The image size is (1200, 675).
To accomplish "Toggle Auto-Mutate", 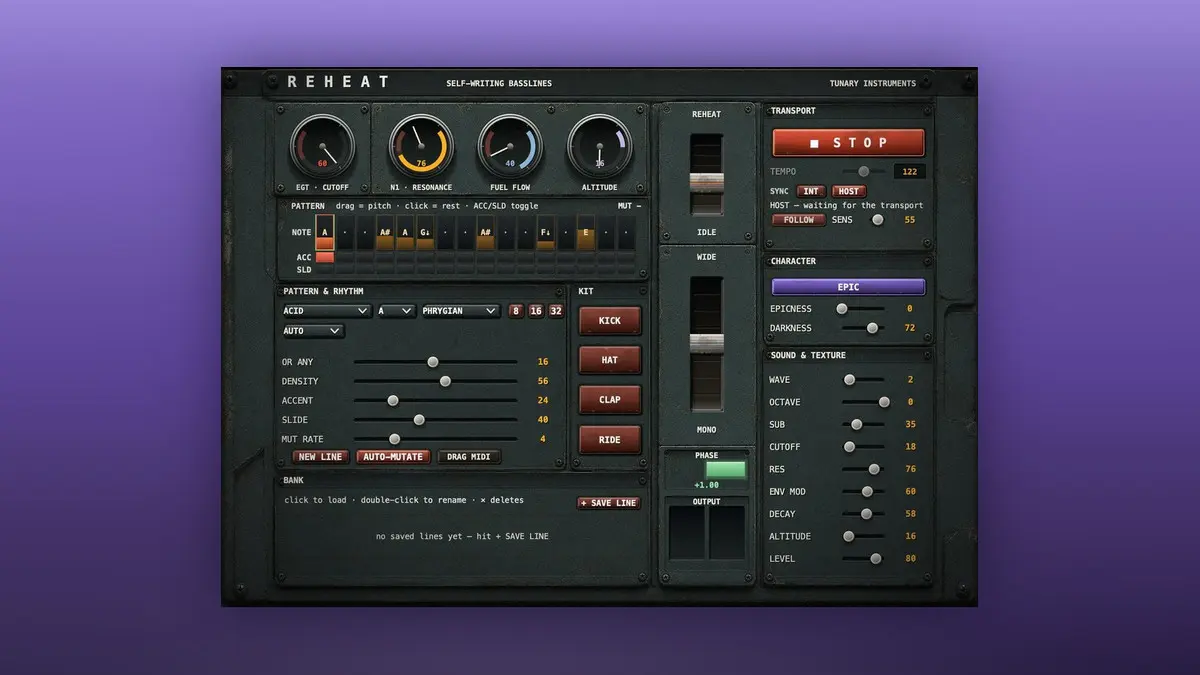I will (x=394, y=457).
